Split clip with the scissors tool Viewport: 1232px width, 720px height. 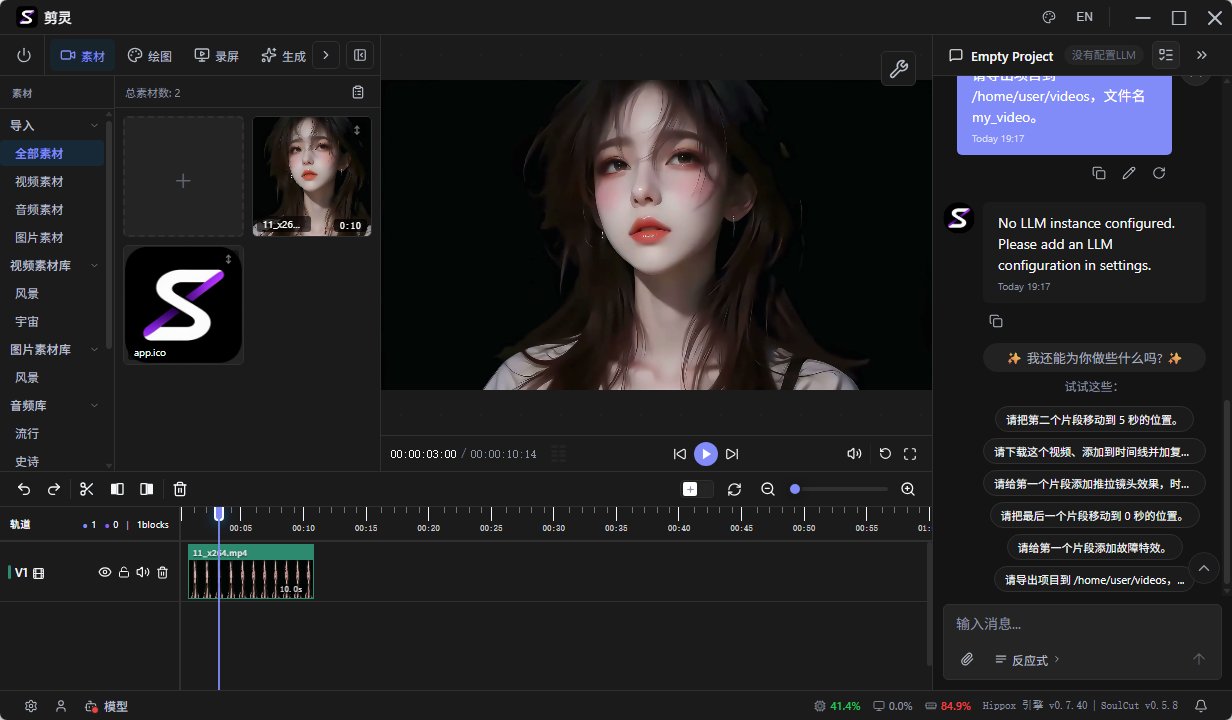(86, 489)
